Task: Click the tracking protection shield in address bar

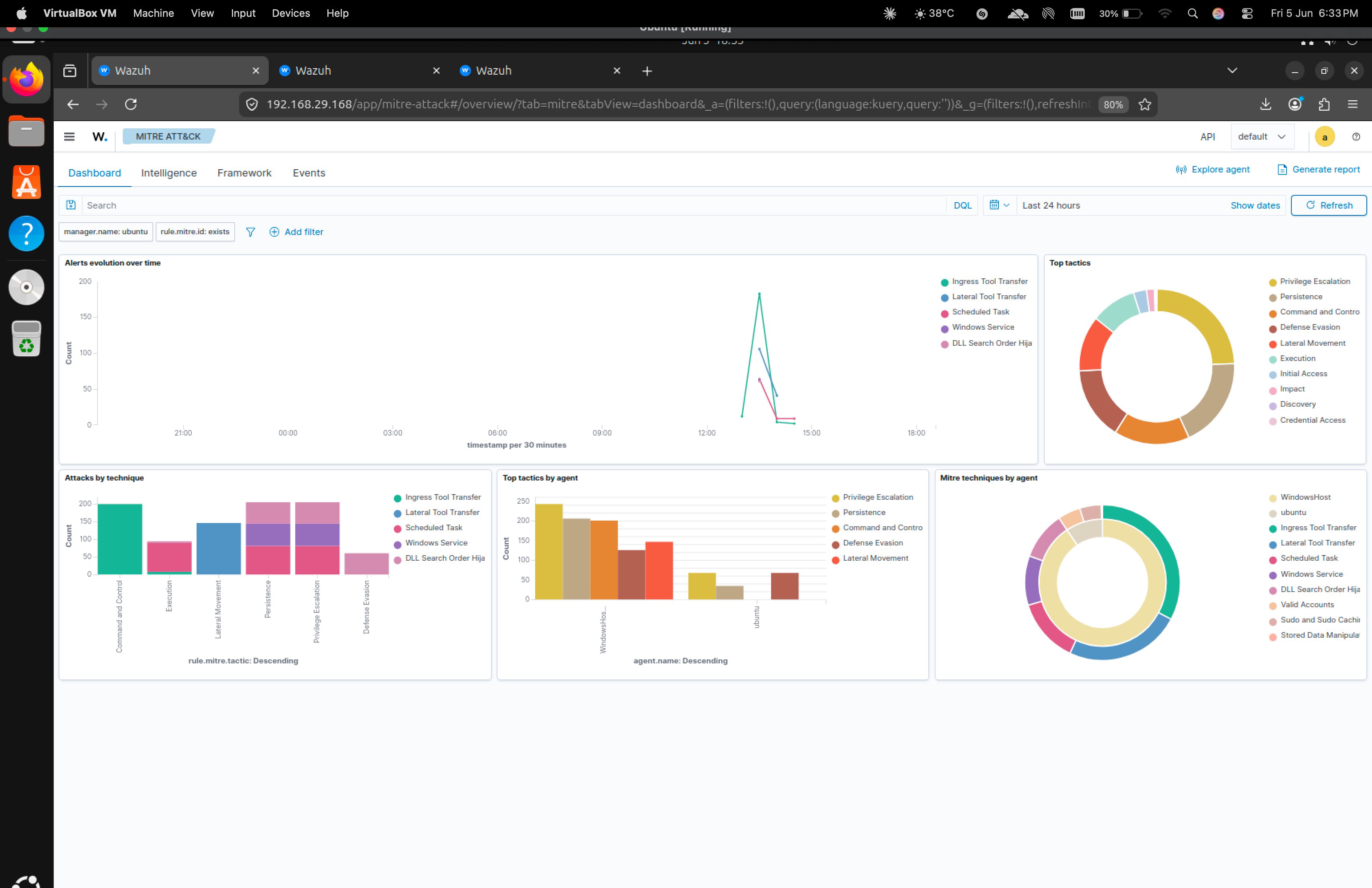Action: pos(252,104)
